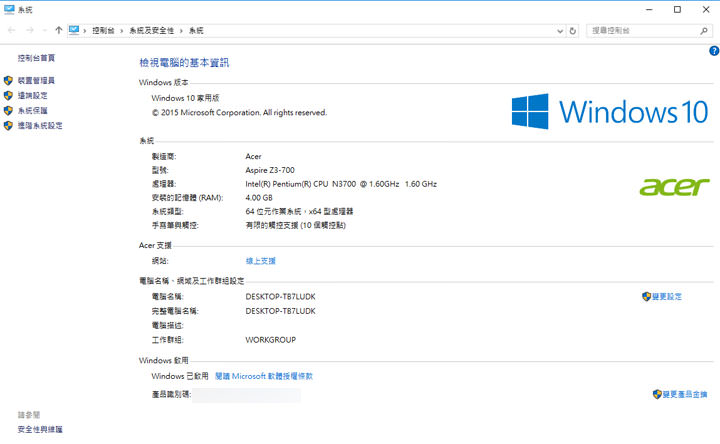Select 系統 breadcrumb segment

coord(196,30)
